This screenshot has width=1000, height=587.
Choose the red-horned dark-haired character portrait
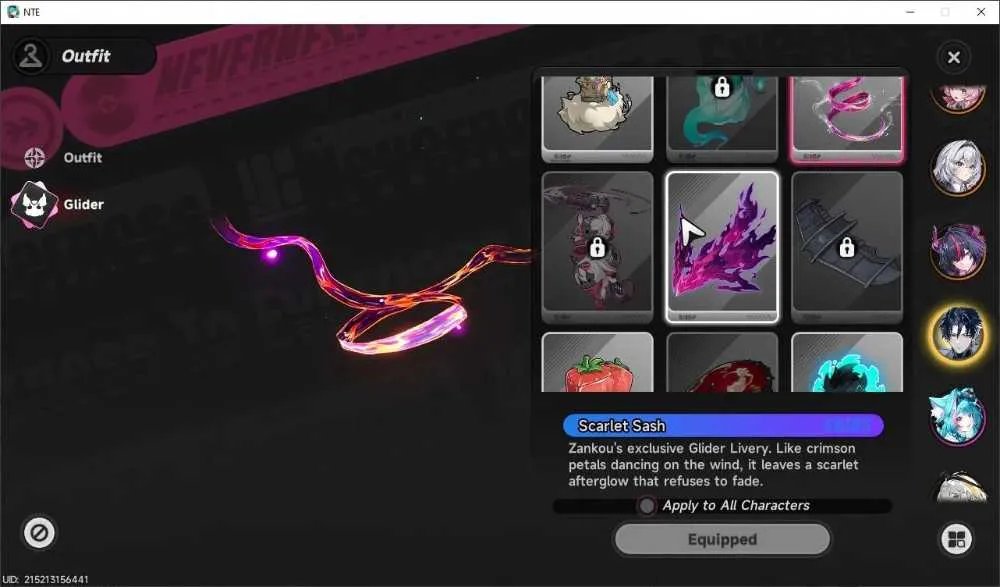[957, 249]
